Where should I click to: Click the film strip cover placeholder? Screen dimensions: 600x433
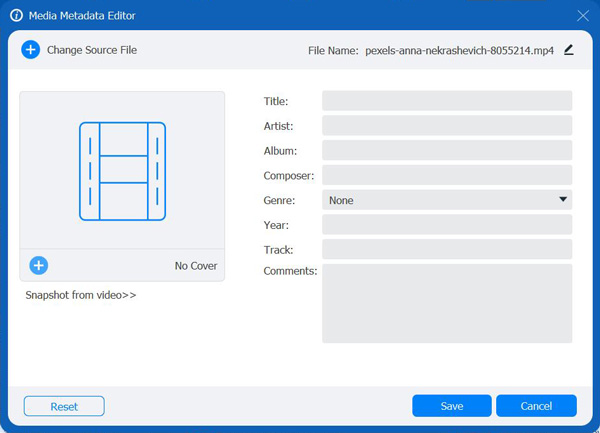point(122,171)
